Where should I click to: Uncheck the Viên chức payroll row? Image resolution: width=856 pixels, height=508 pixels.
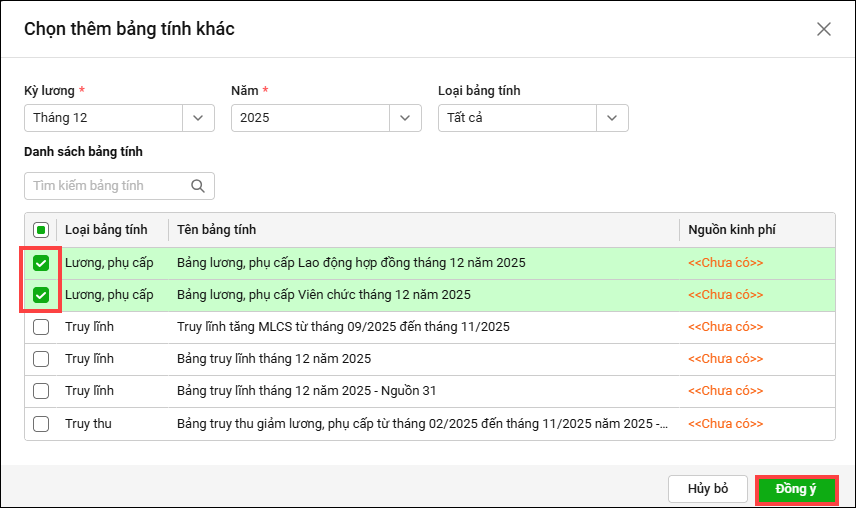point(41,295)
